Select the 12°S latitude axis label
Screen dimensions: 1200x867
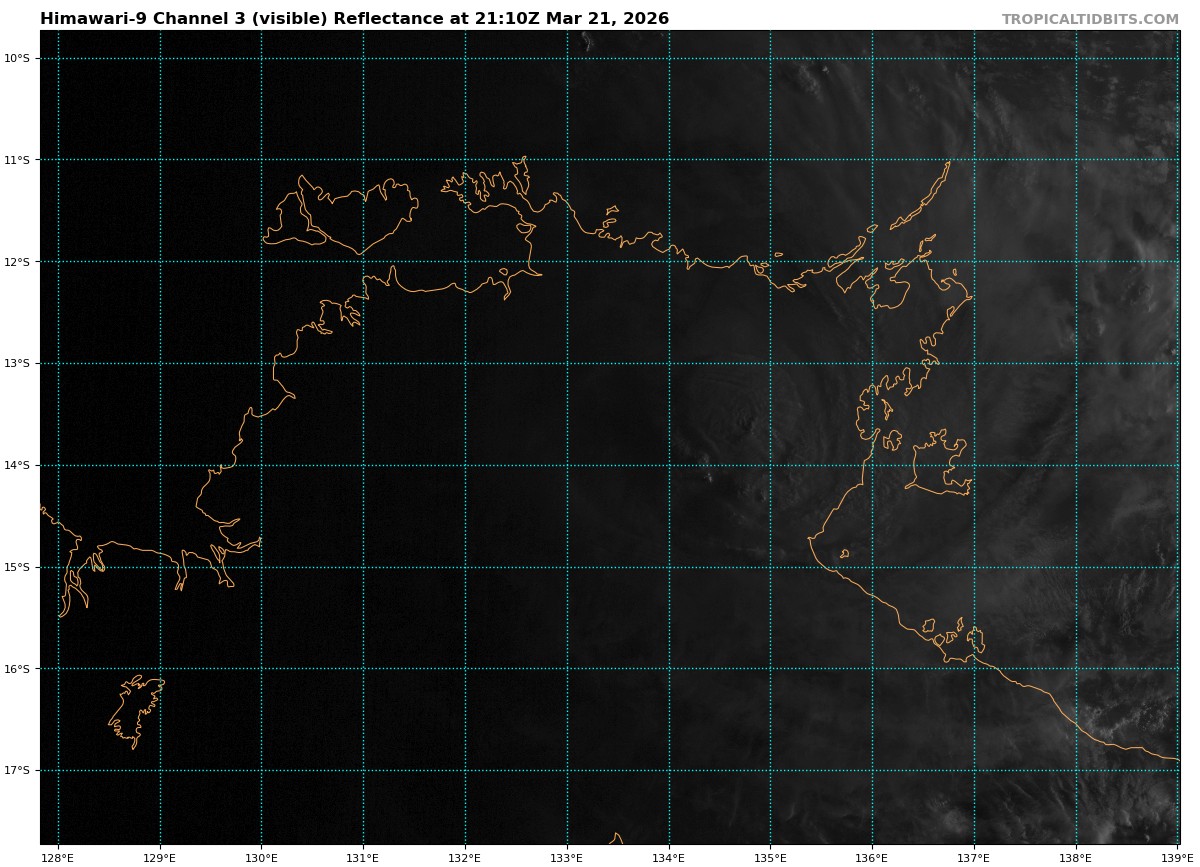pos(17,262)
